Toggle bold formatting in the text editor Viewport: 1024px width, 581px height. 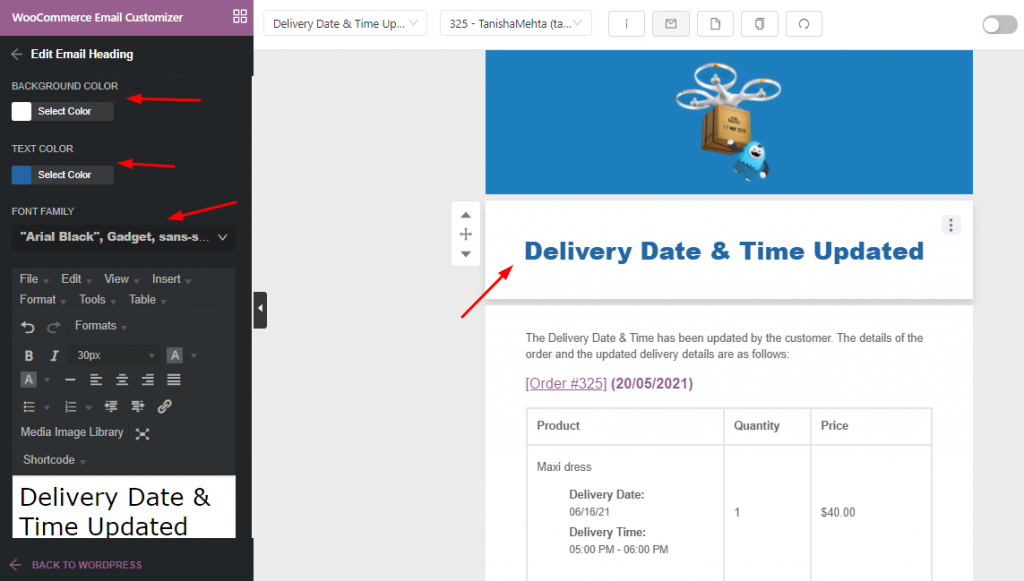(x=28, y=355)
